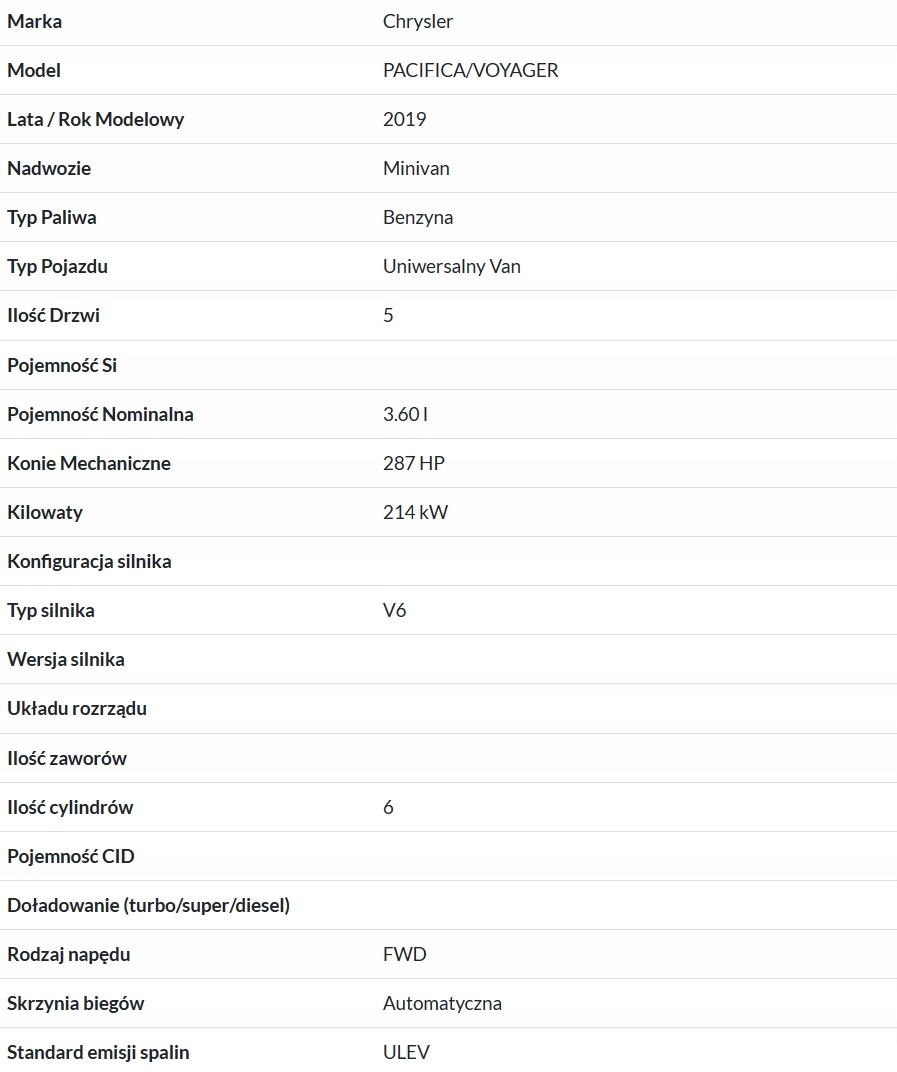Click the Ilość cylindrów label
The image size is (897, 1072).
(x=70, y=807)
